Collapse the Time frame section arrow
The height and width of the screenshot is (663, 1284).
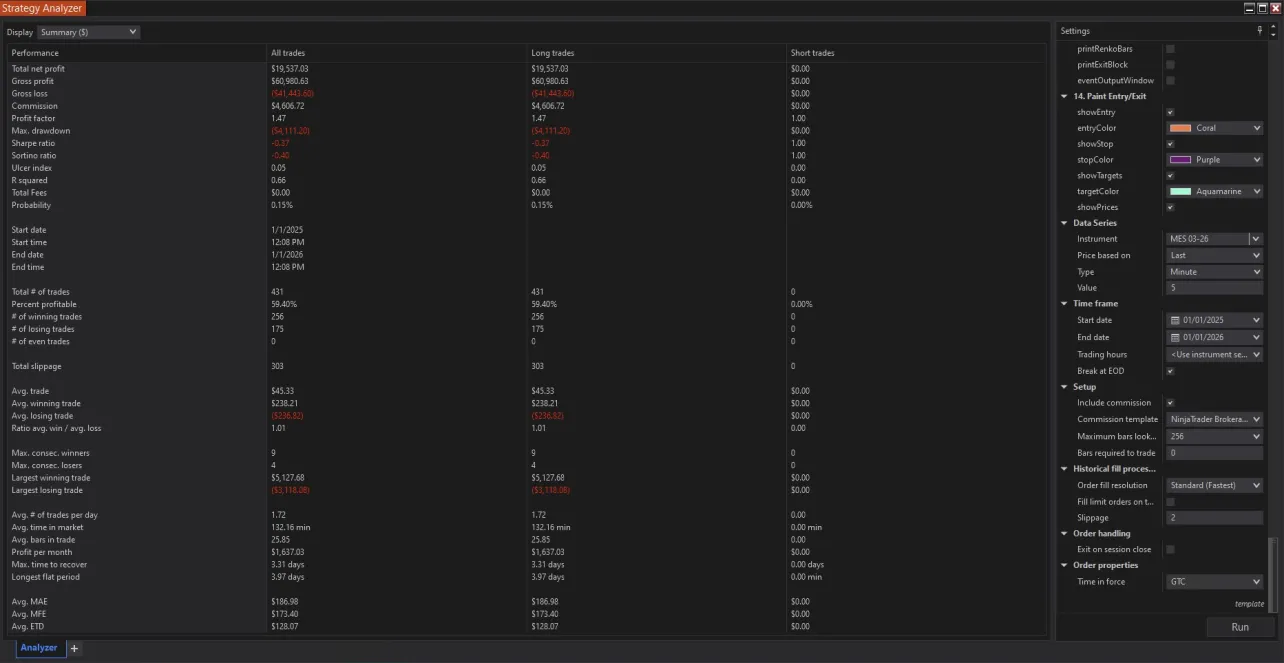1064,304
